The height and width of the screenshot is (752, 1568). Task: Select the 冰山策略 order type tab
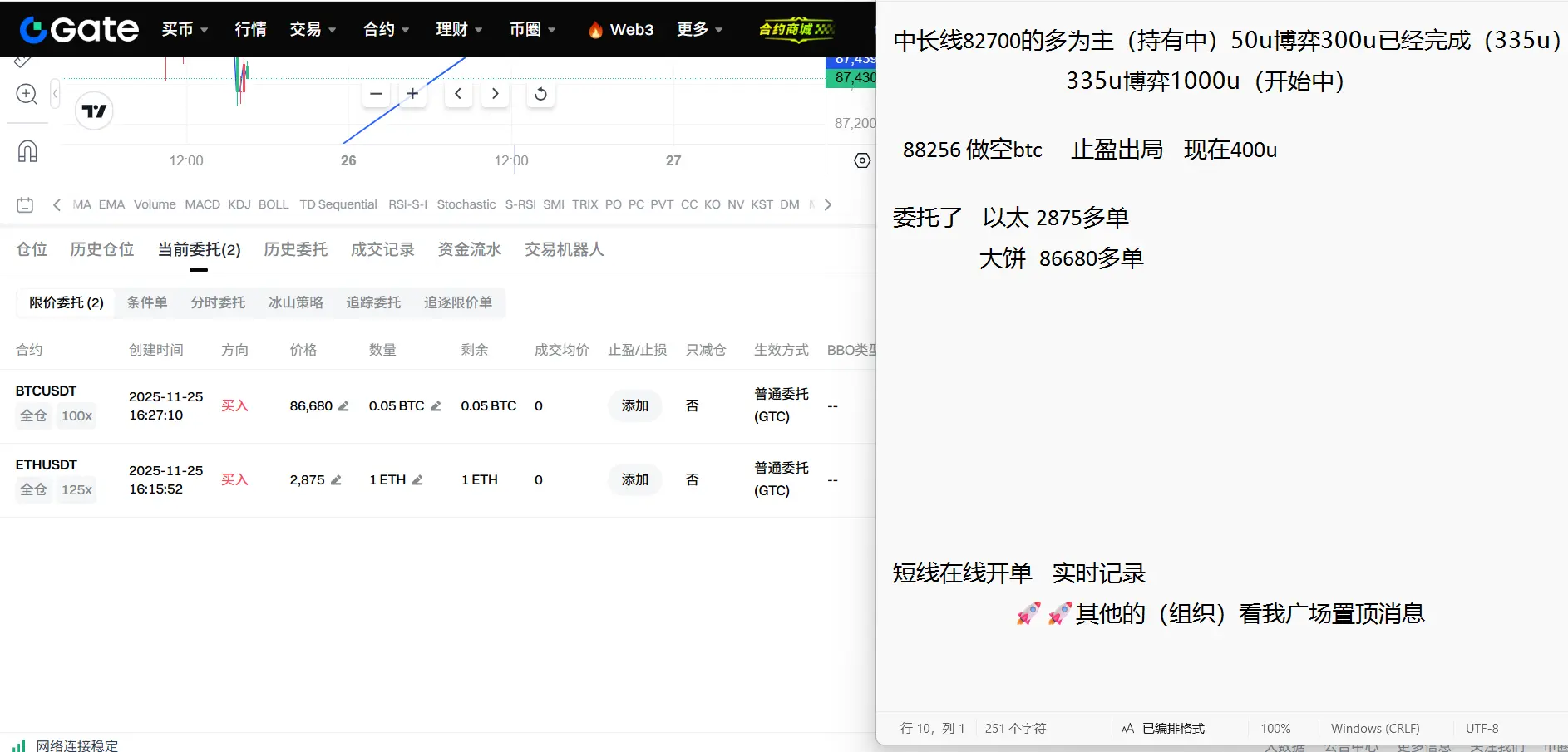tap(295, 302)
